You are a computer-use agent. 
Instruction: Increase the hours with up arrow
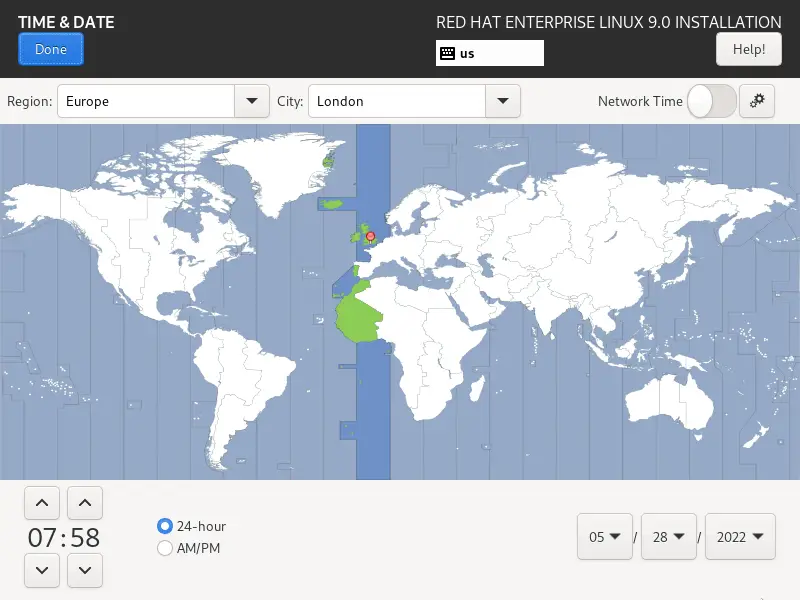[x=42, y=503]
